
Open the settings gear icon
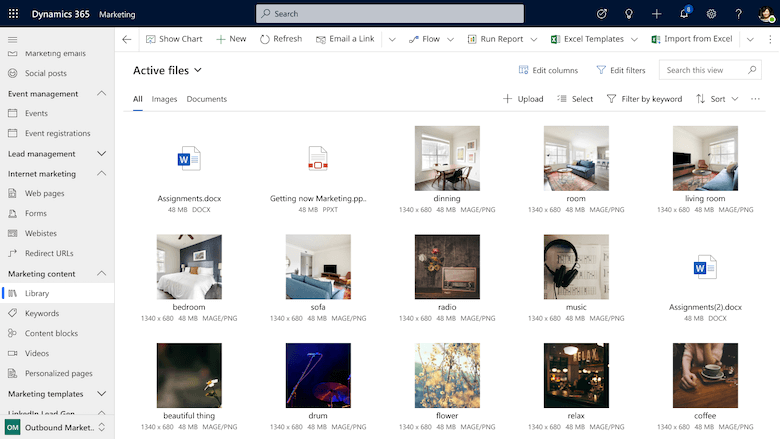(x=711, y=14)
